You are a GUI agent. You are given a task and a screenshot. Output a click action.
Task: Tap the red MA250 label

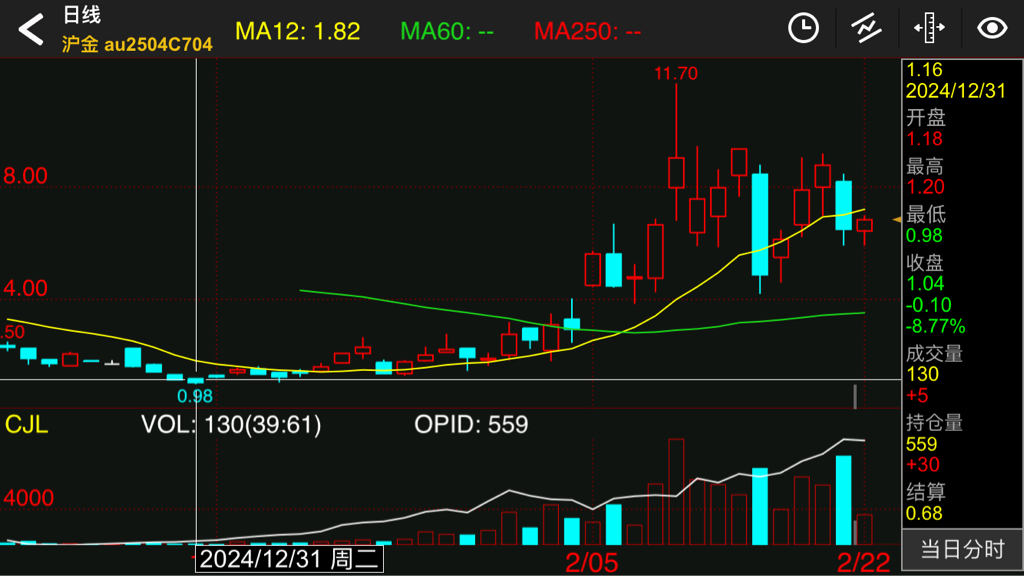tap(587, 31)
